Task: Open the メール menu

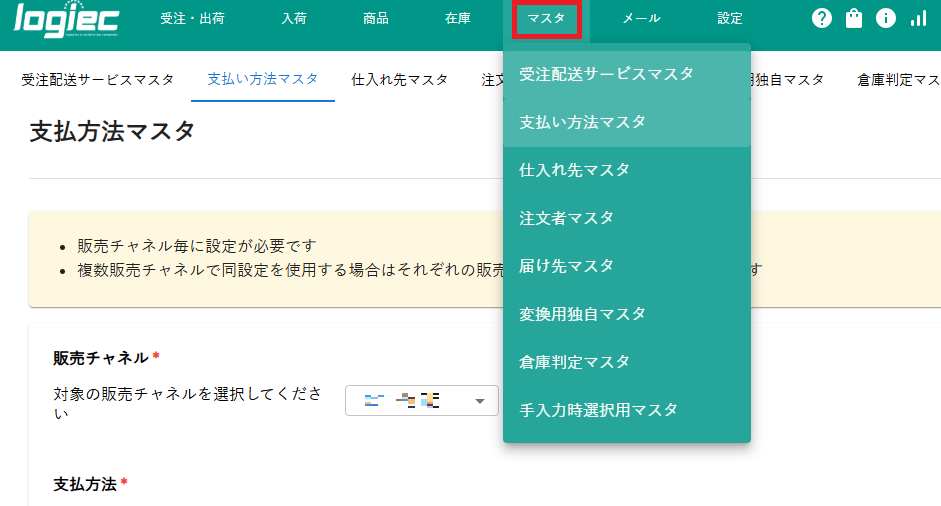Action: [641, 19]
